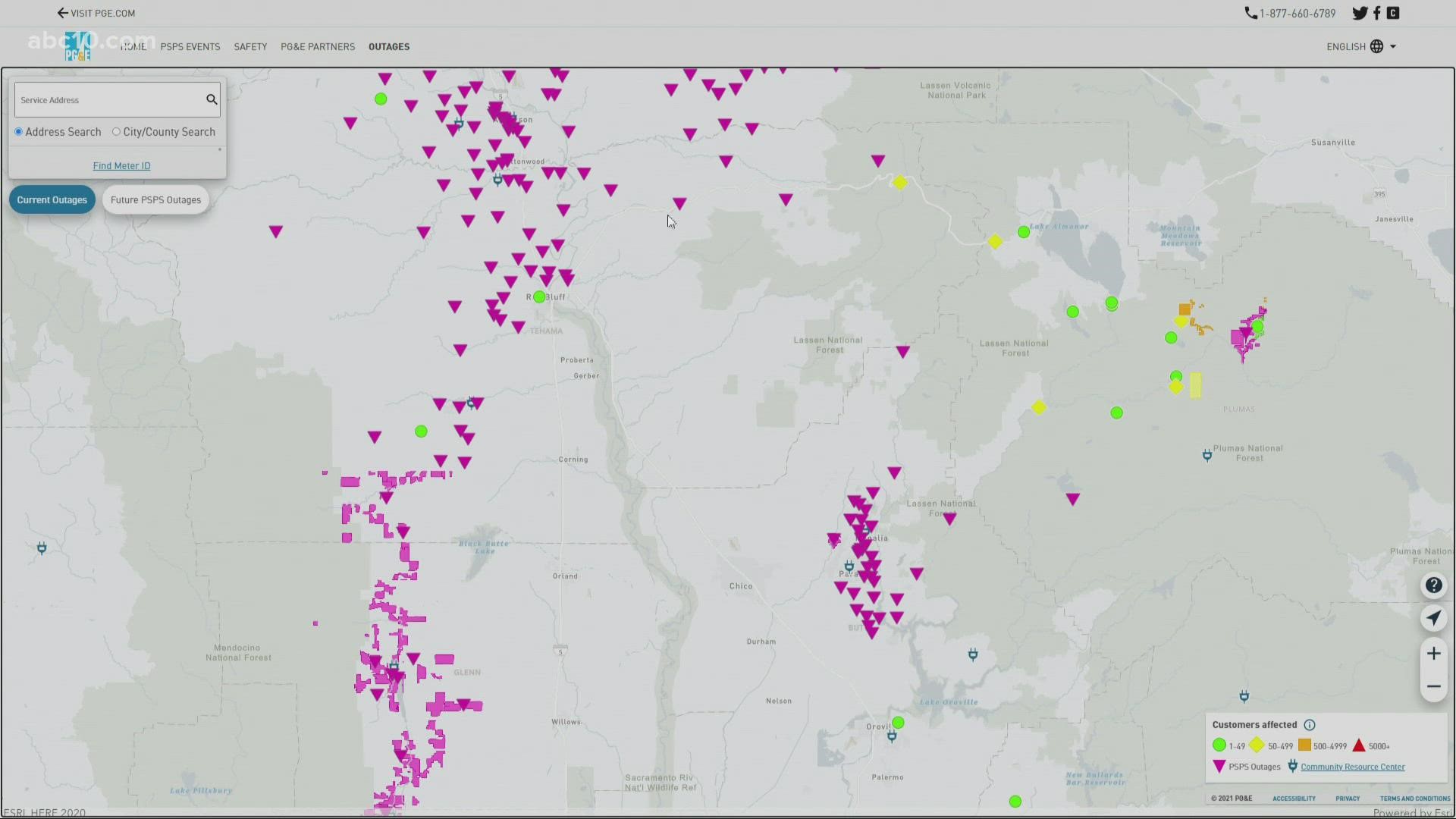Select the orange square outage marker near Plumas
1456x819 pixels.
[x=1185, y=309]
